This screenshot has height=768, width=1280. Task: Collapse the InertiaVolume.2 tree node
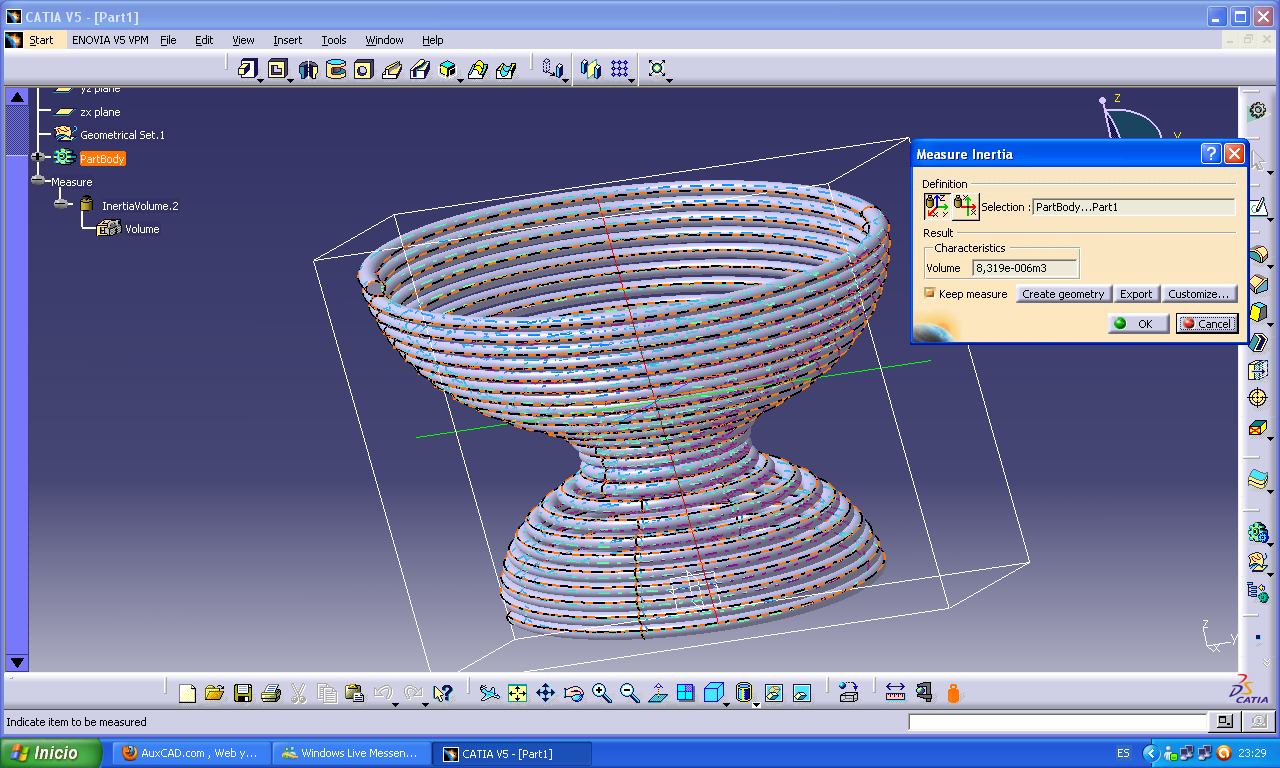(62, 205)
